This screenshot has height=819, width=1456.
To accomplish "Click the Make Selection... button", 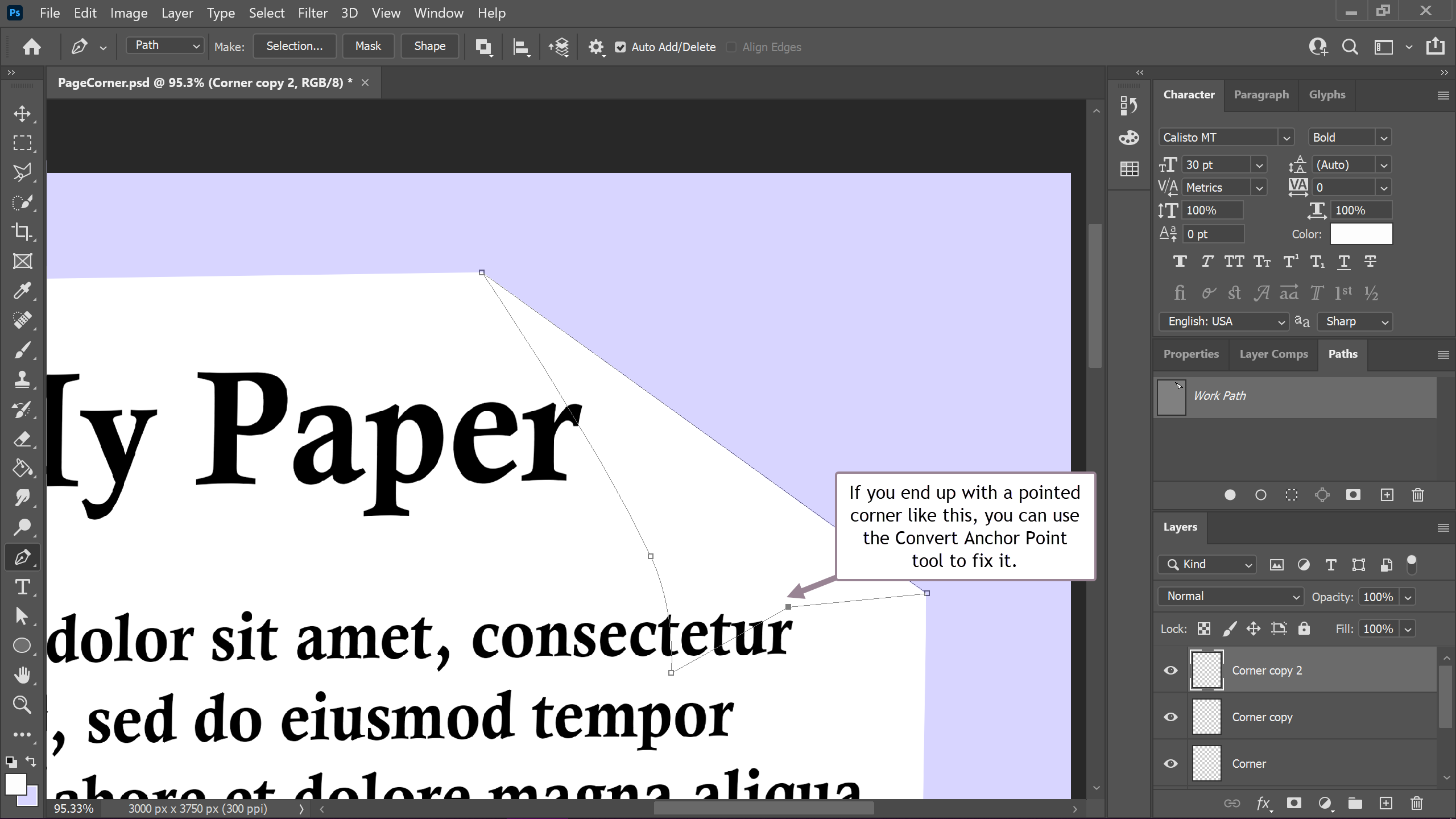I will point(294,46).
